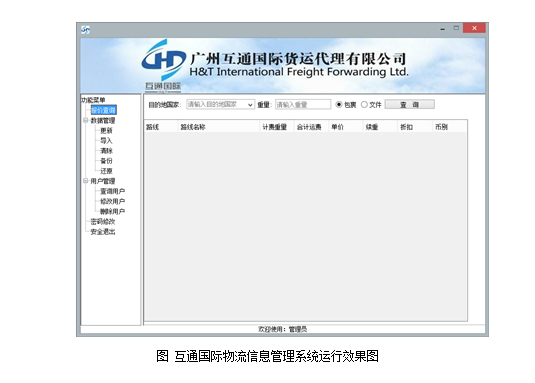Collapse the 数据管理 tree node
The height and width of the screenshot is (383, 535).
(x=85, y=120)
